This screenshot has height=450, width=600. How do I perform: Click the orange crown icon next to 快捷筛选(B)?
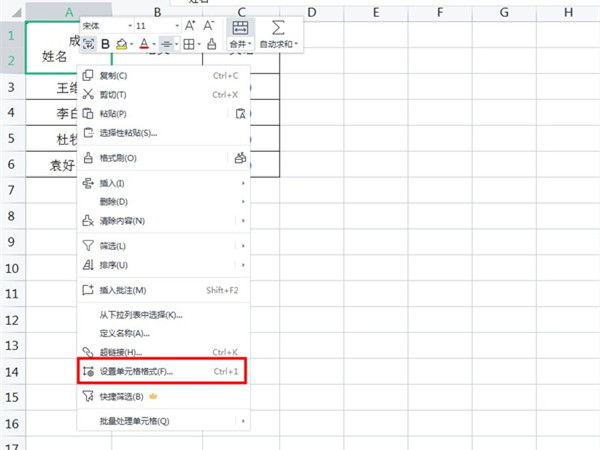click(x=153, y=396)
